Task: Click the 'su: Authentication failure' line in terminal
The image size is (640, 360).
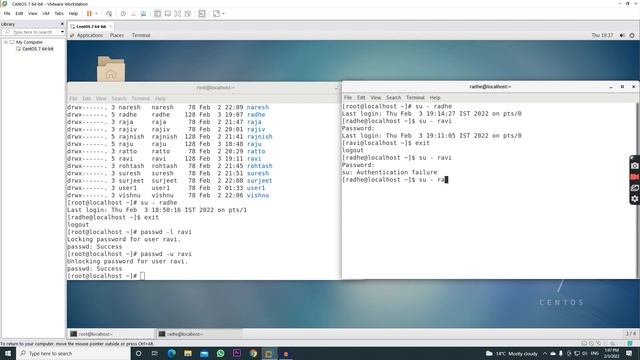Action: tap(389, 172)
